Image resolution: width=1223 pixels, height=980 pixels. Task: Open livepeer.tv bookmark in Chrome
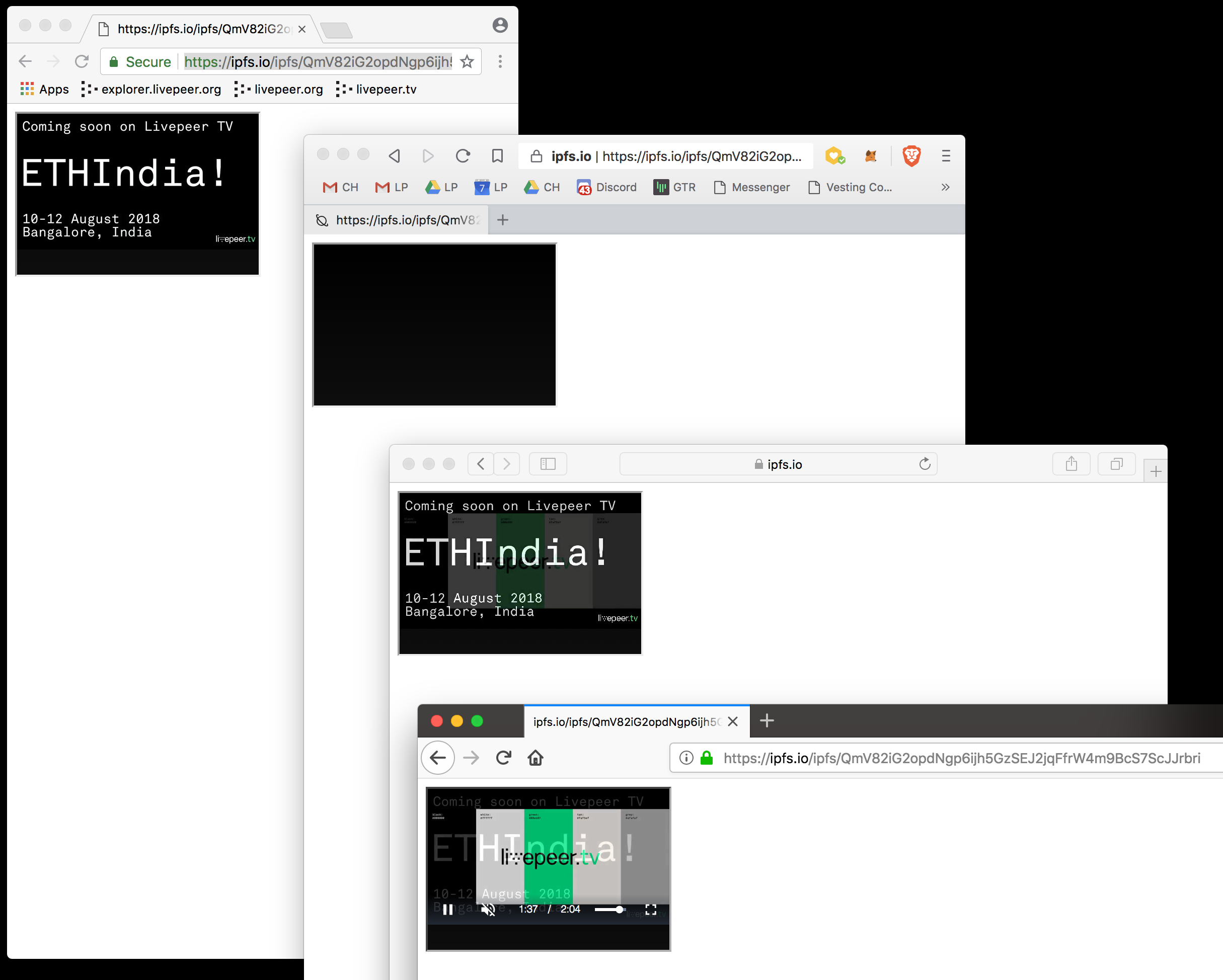click(x=376, y=89)
